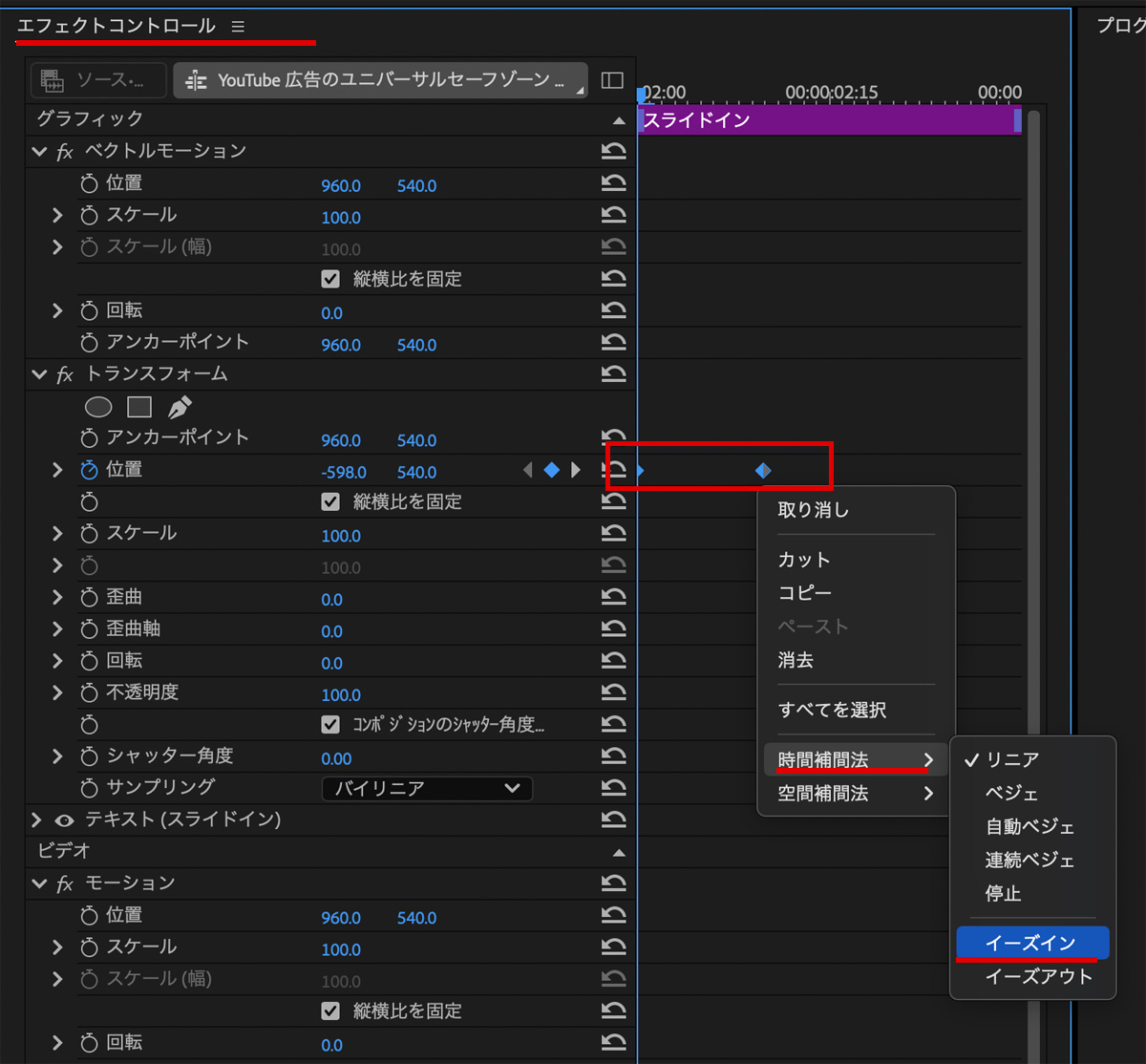The image size is (1146, 1064).
Task: Toggle visibility eye for テキスト (スライドイン)
Action: (65, 819)
